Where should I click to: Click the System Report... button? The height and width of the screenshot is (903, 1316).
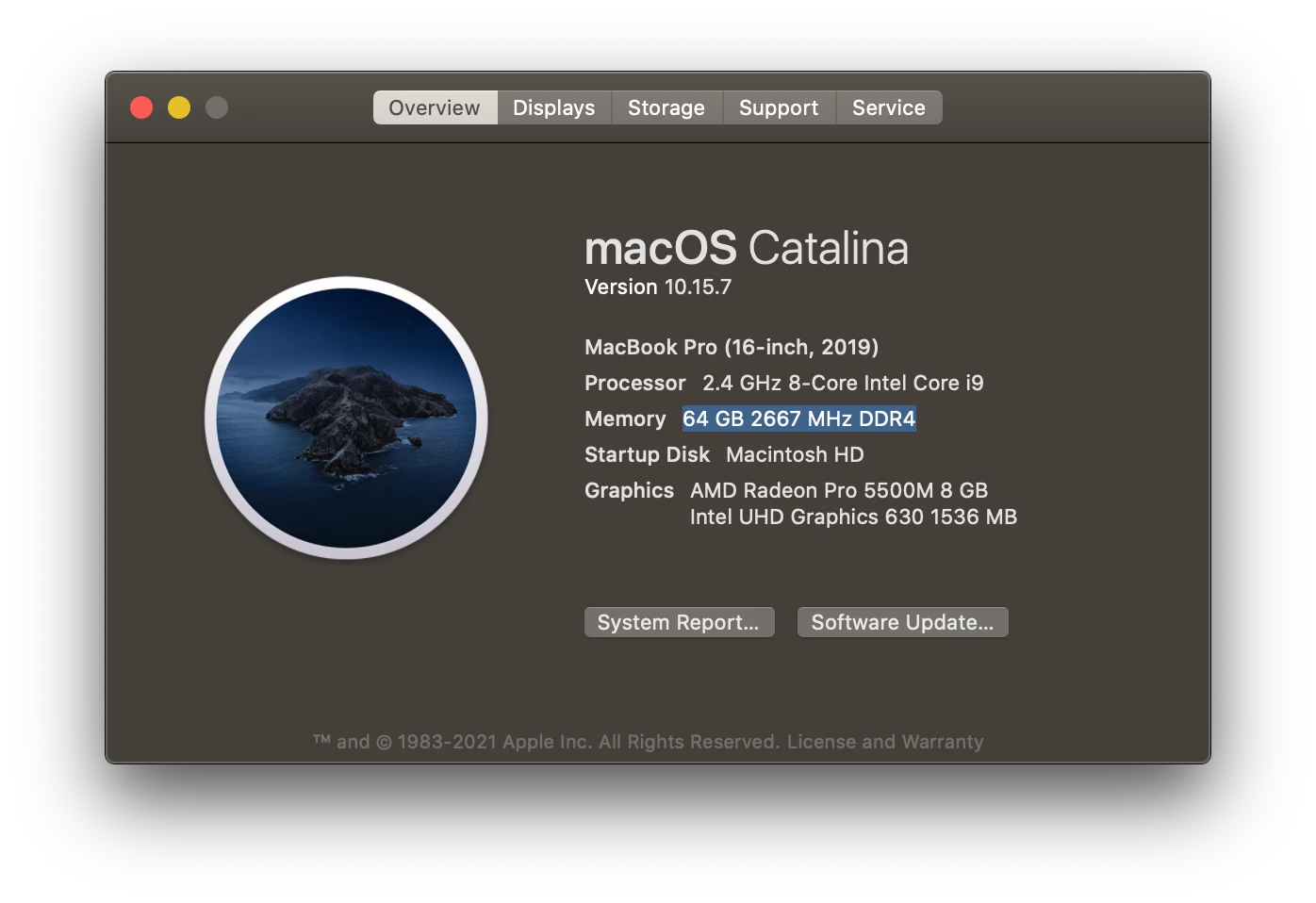point(679,622)
